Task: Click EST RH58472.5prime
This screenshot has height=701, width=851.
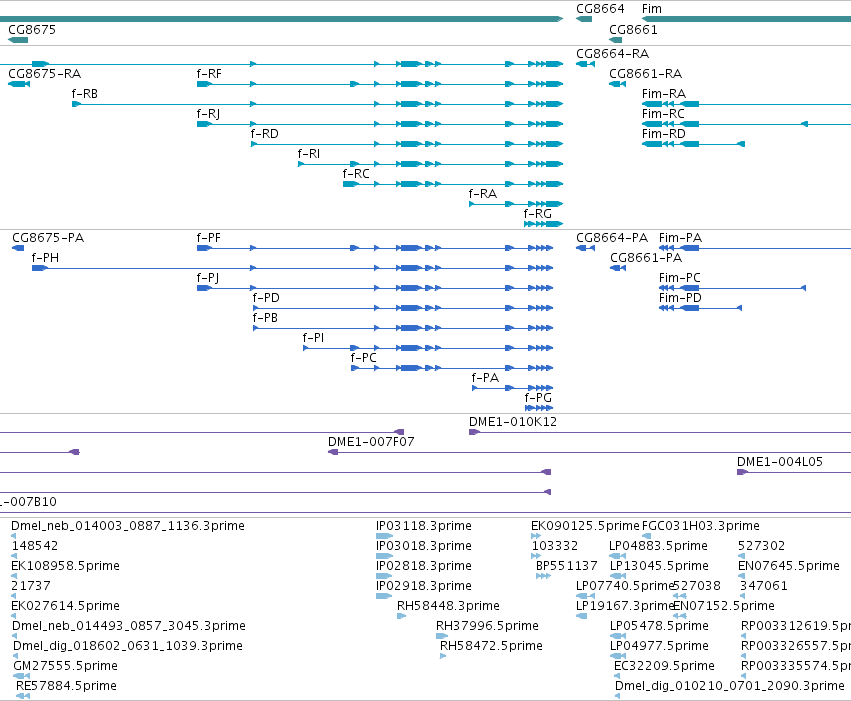Action: 491,646
